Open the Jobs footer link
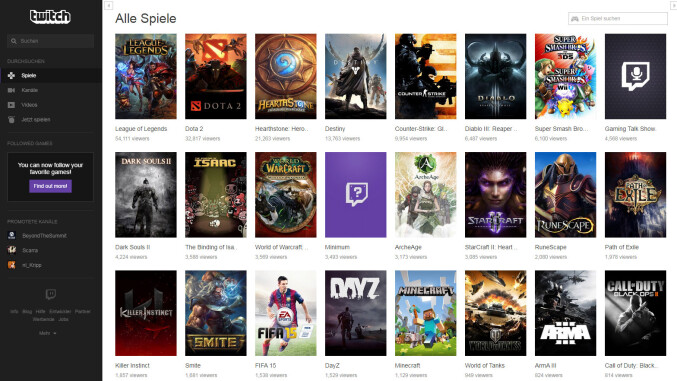The width and height of the screenshot is (677, 381). [x=63, y=319]
